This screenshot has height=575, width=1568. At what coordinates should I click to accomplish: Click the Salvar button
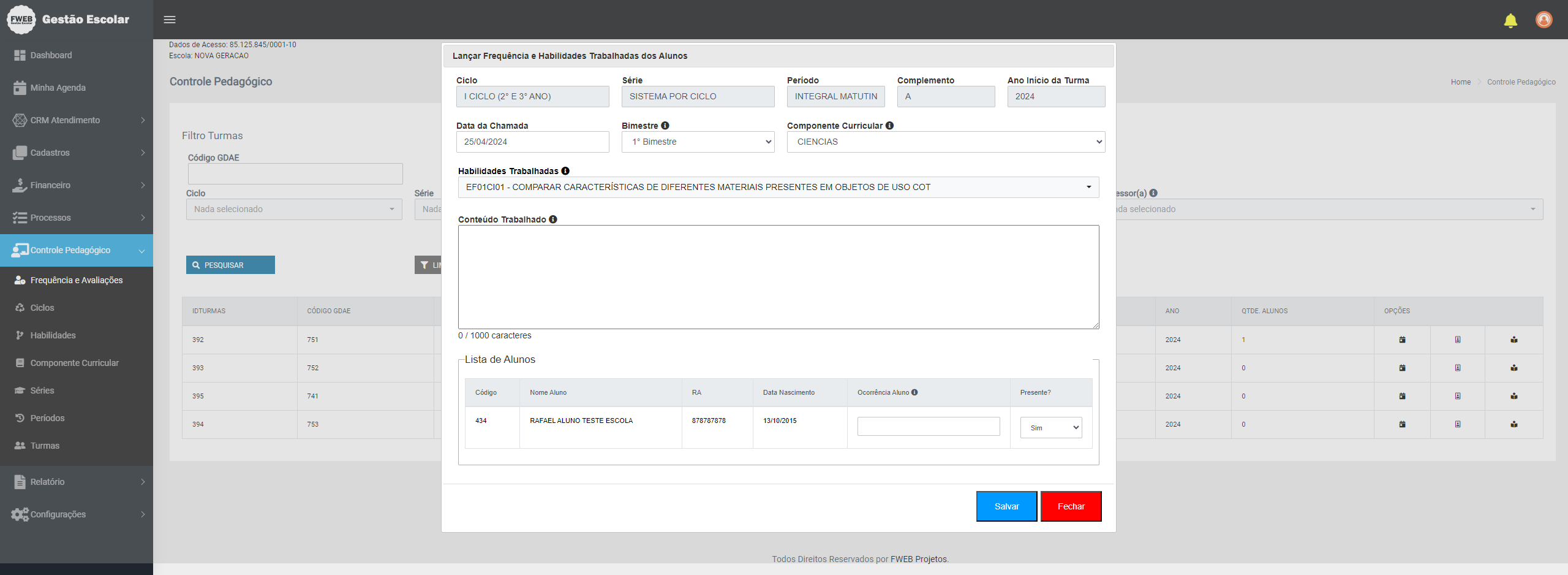[1006, 506]
